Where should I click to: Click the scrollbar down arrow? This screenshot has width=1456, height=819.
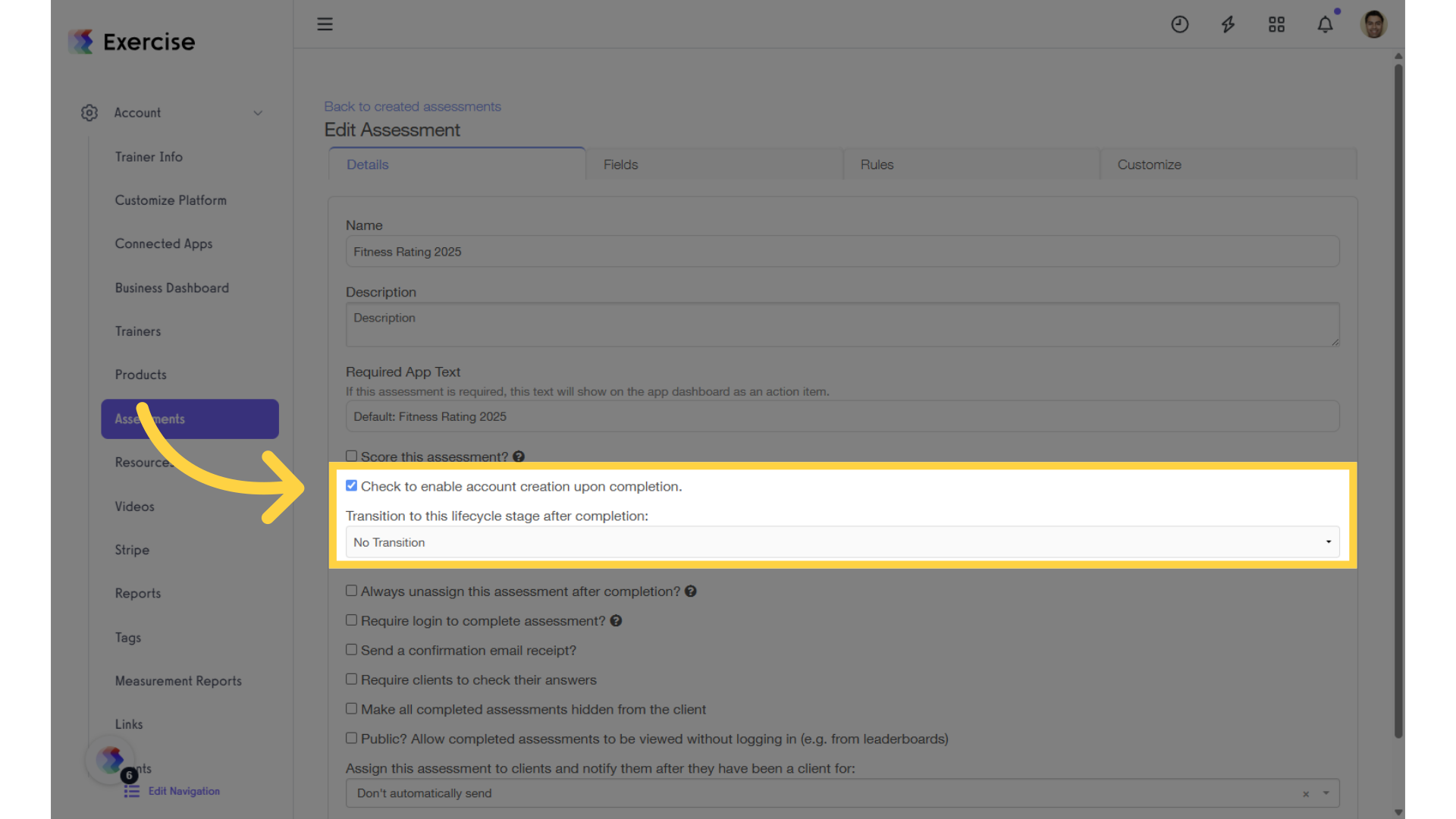pyautogui.click(x=1398, y=812)
